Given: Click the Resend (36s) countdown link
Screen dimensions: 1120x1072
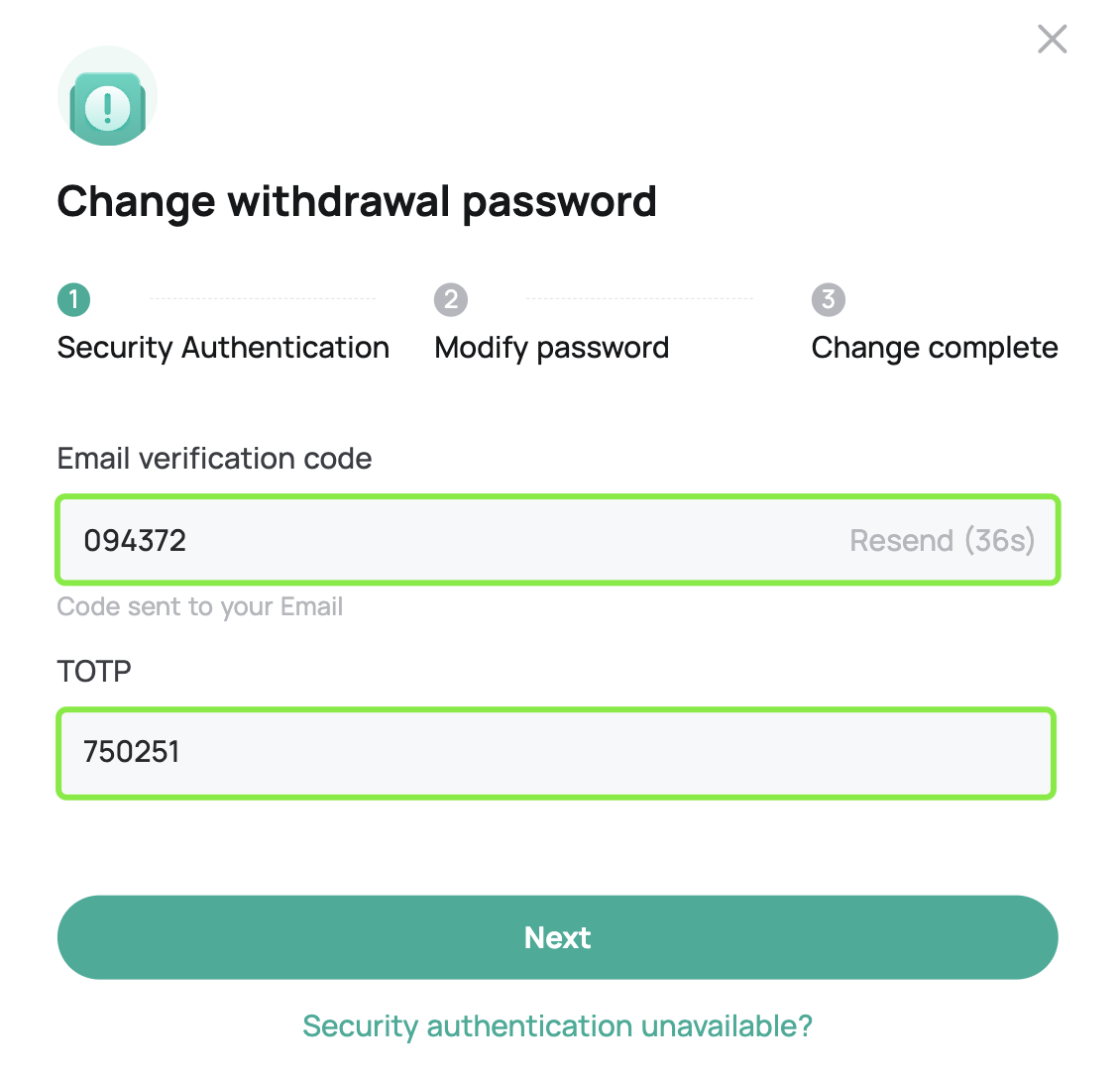Looking at the screenshot, I should [942, 540].
